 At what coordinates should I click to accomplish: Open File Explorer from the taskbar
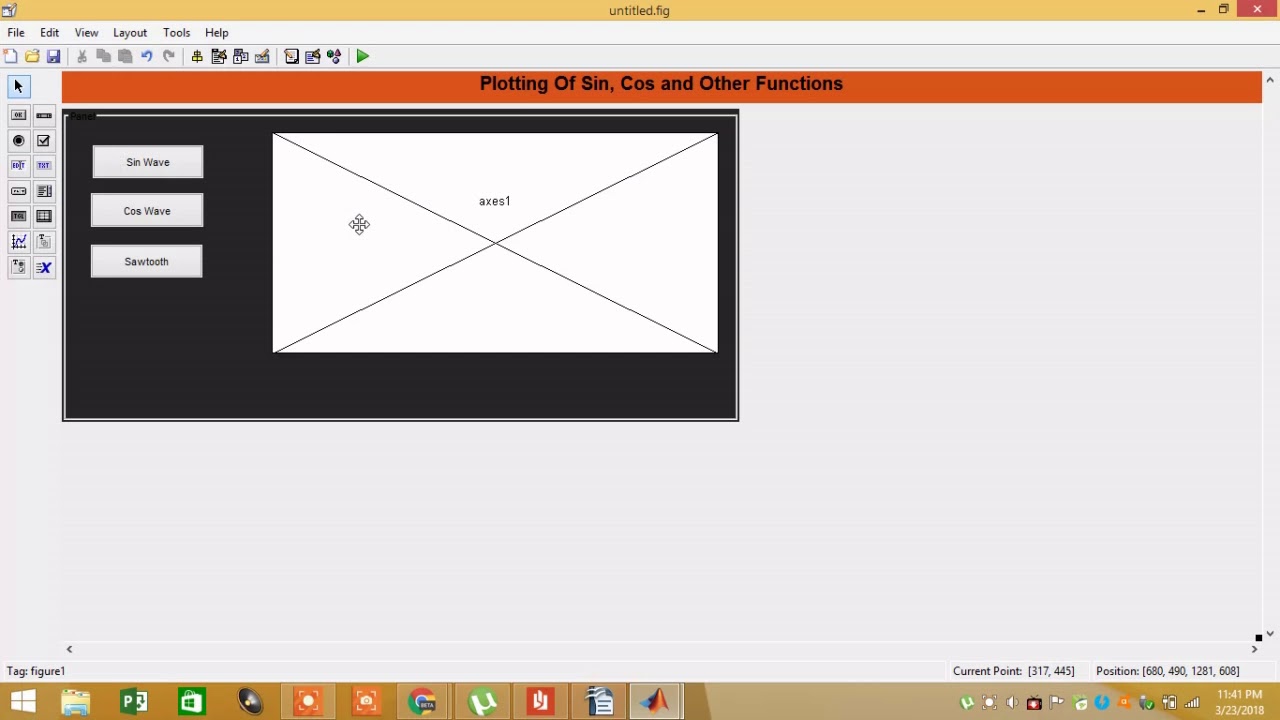click(76, 702)
